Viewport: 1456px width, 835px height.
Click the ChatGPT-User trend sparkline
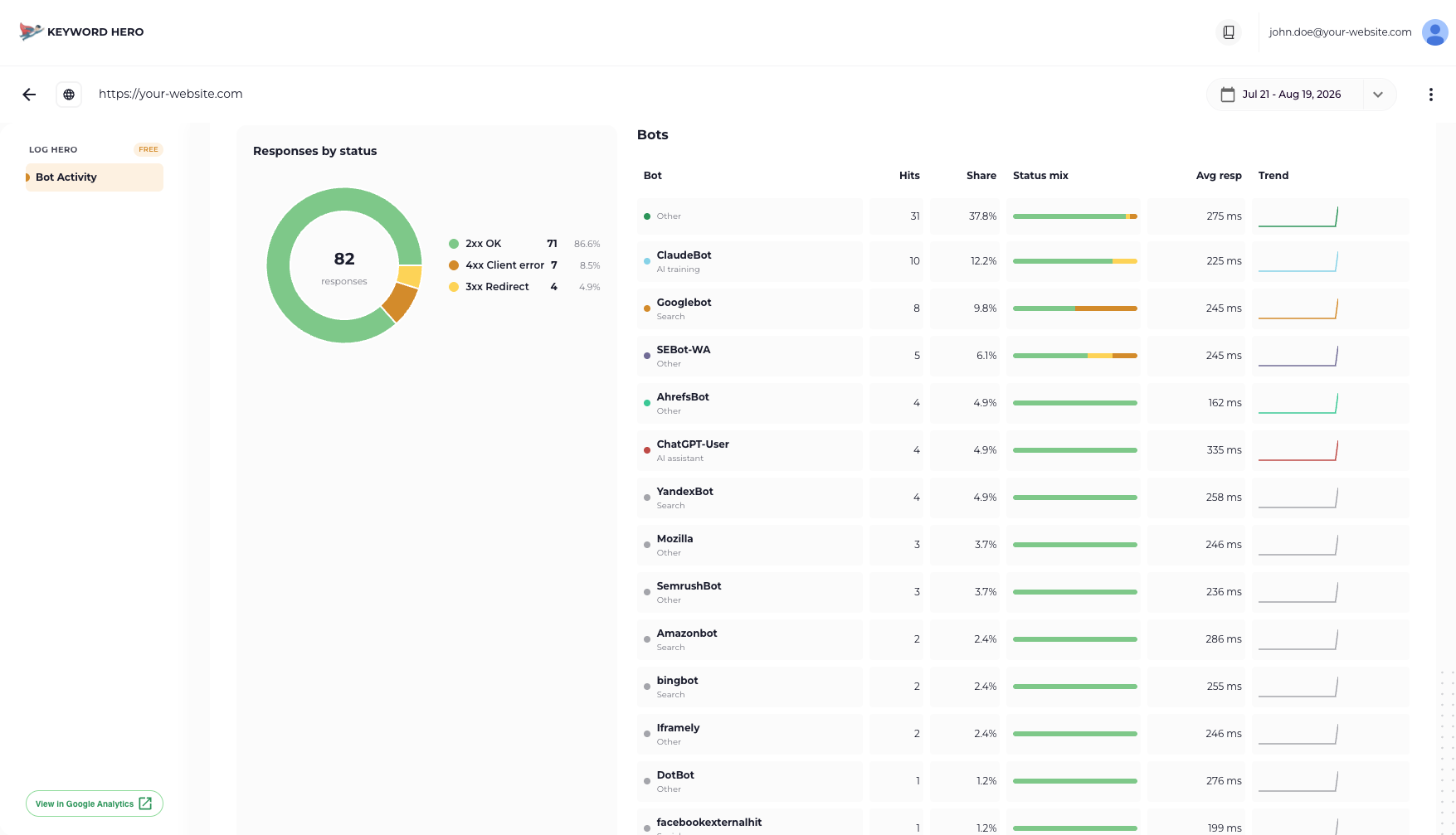click(1298, 450)
